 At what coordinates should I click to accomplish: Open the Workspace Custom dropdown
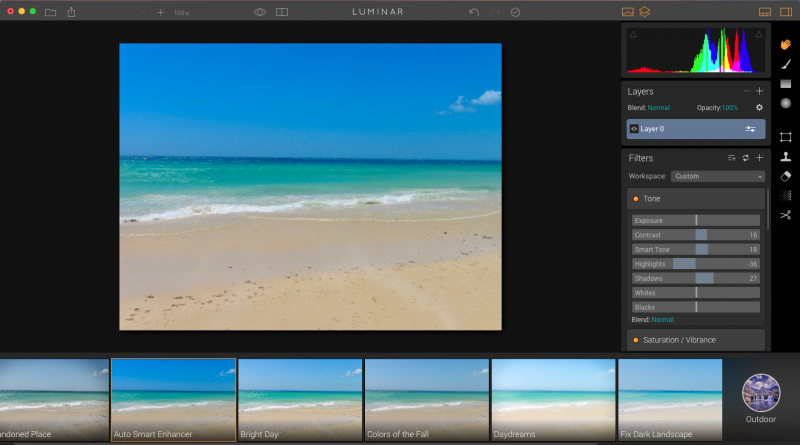[x=718, y=176]
